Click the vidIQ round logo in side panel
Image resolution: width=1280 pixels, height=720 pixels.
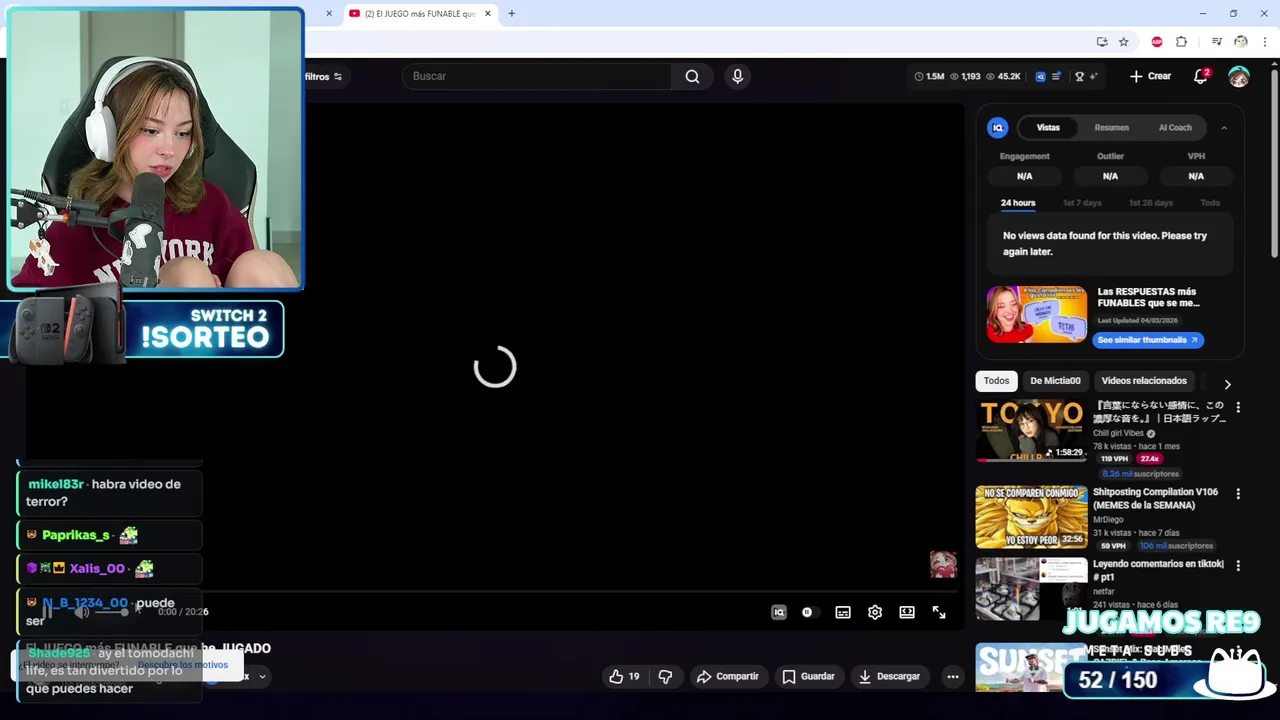click(998, 127)
